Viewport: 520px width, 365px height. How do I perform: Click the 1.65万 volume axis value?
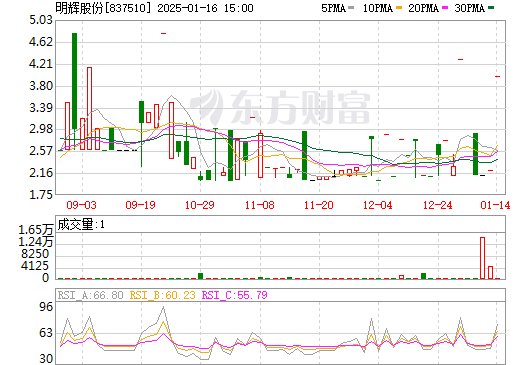tap(36, 230)
